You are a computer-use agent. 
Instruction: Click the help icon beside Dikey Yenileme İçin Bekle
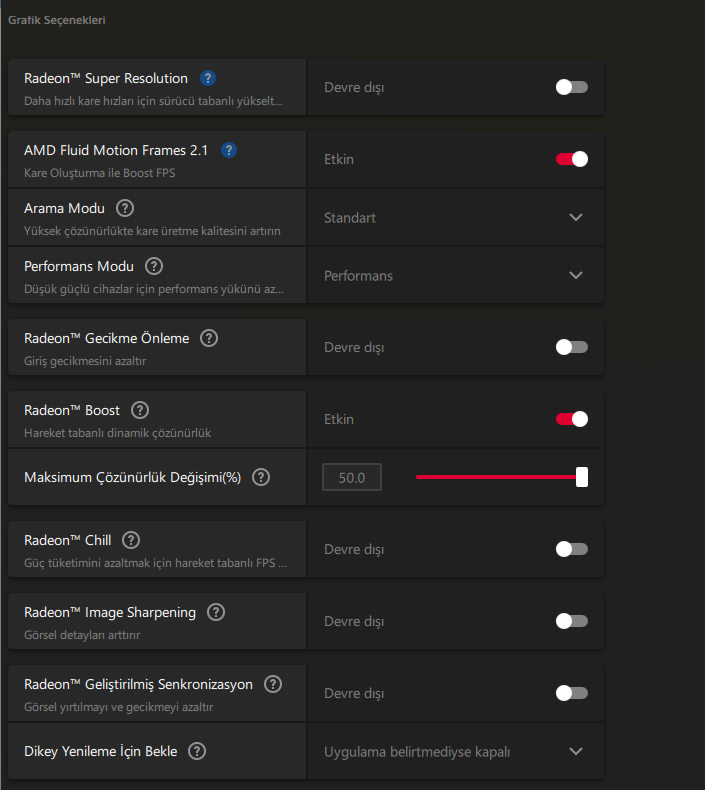click(197, 751)
